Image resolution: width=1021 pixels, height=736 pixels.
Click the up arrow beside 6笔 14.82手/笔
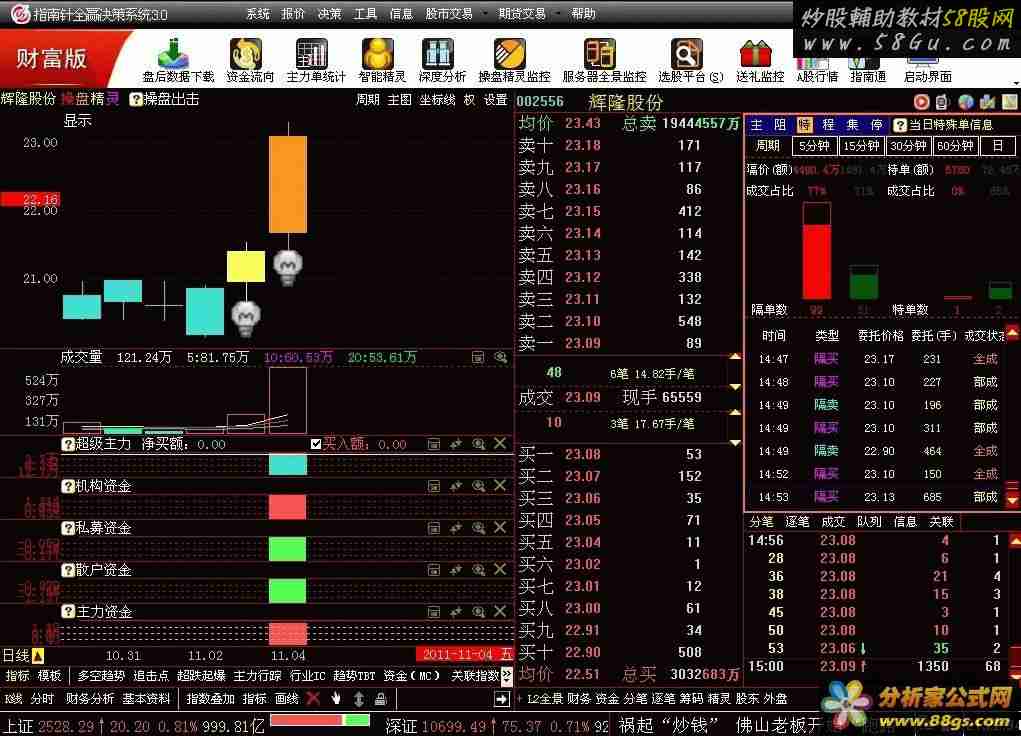click(735, 357)
